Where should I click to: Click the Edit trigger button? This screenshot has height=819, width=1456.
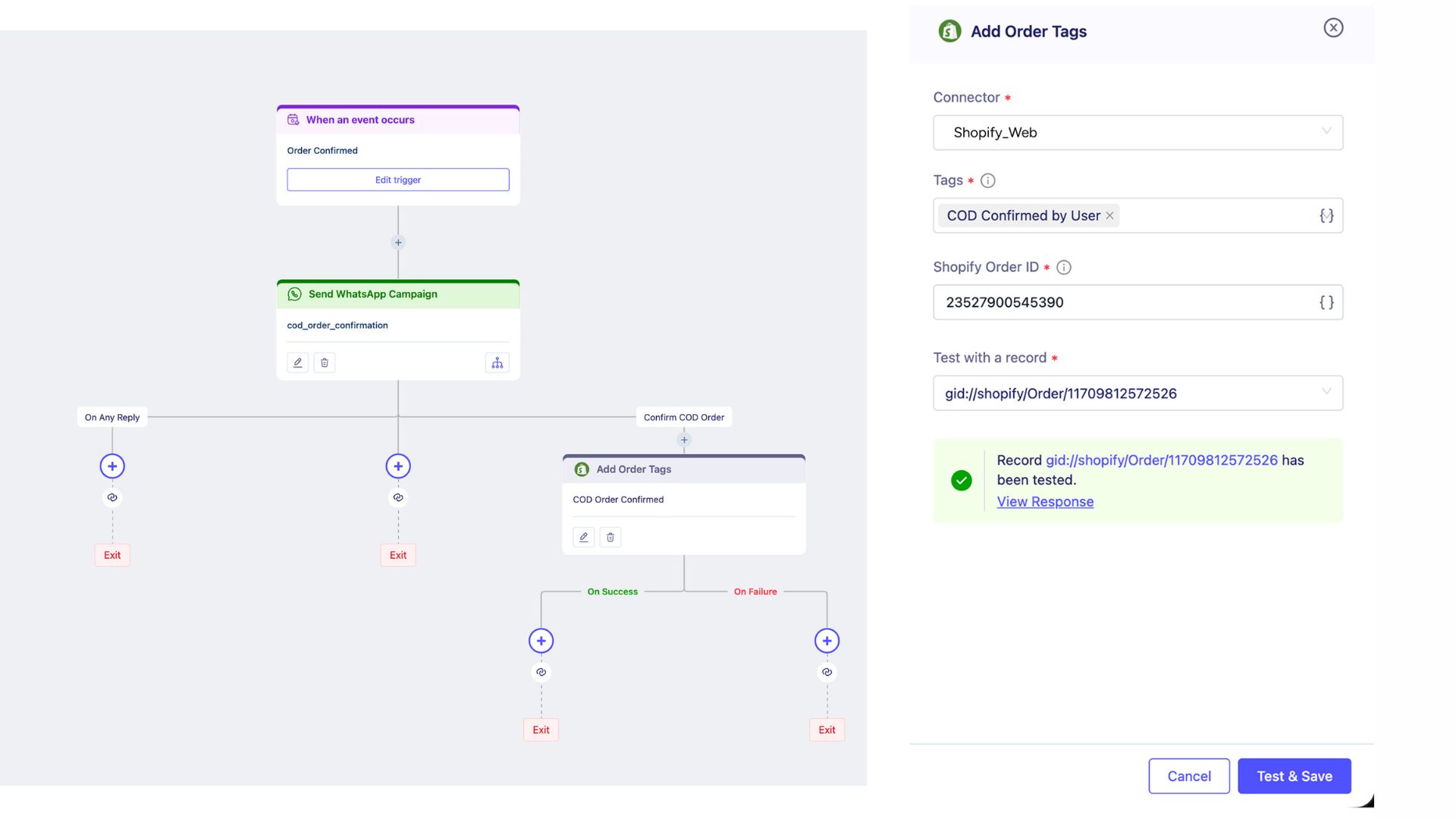398,180
